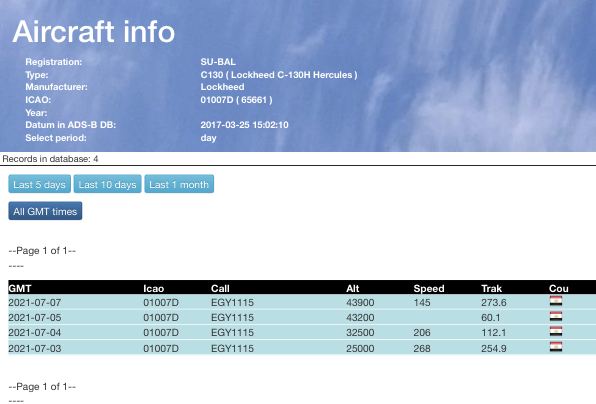The width and height of the screenshot is (596, 404).
Task: Click EGY1115 callsign in the 2021-07-07 row
Action: (x=232, y=303)
